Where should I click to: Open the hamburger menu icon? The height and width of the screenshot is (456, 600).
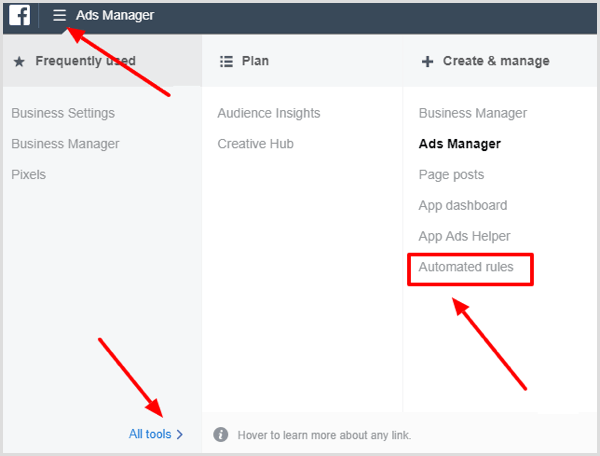59,15
